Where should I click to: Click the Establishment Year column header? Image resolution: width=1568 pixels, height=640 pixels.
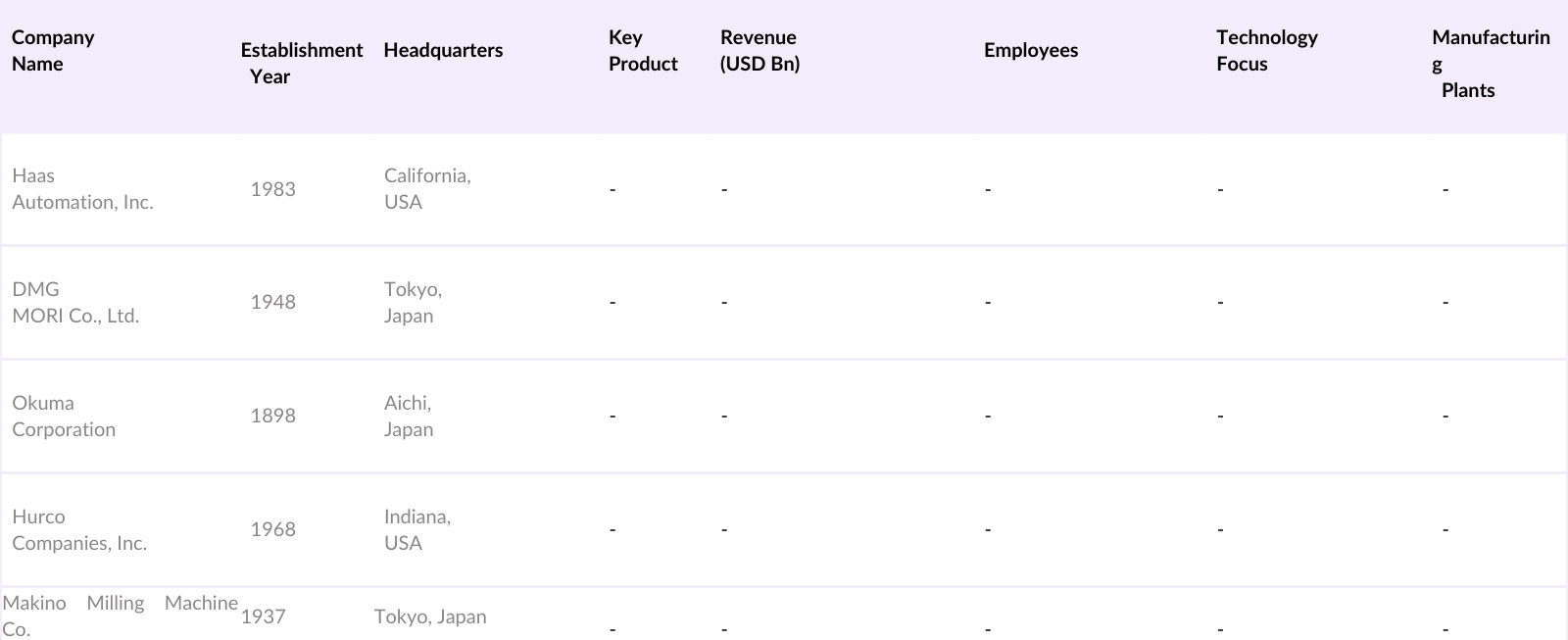tap(301, 63)
